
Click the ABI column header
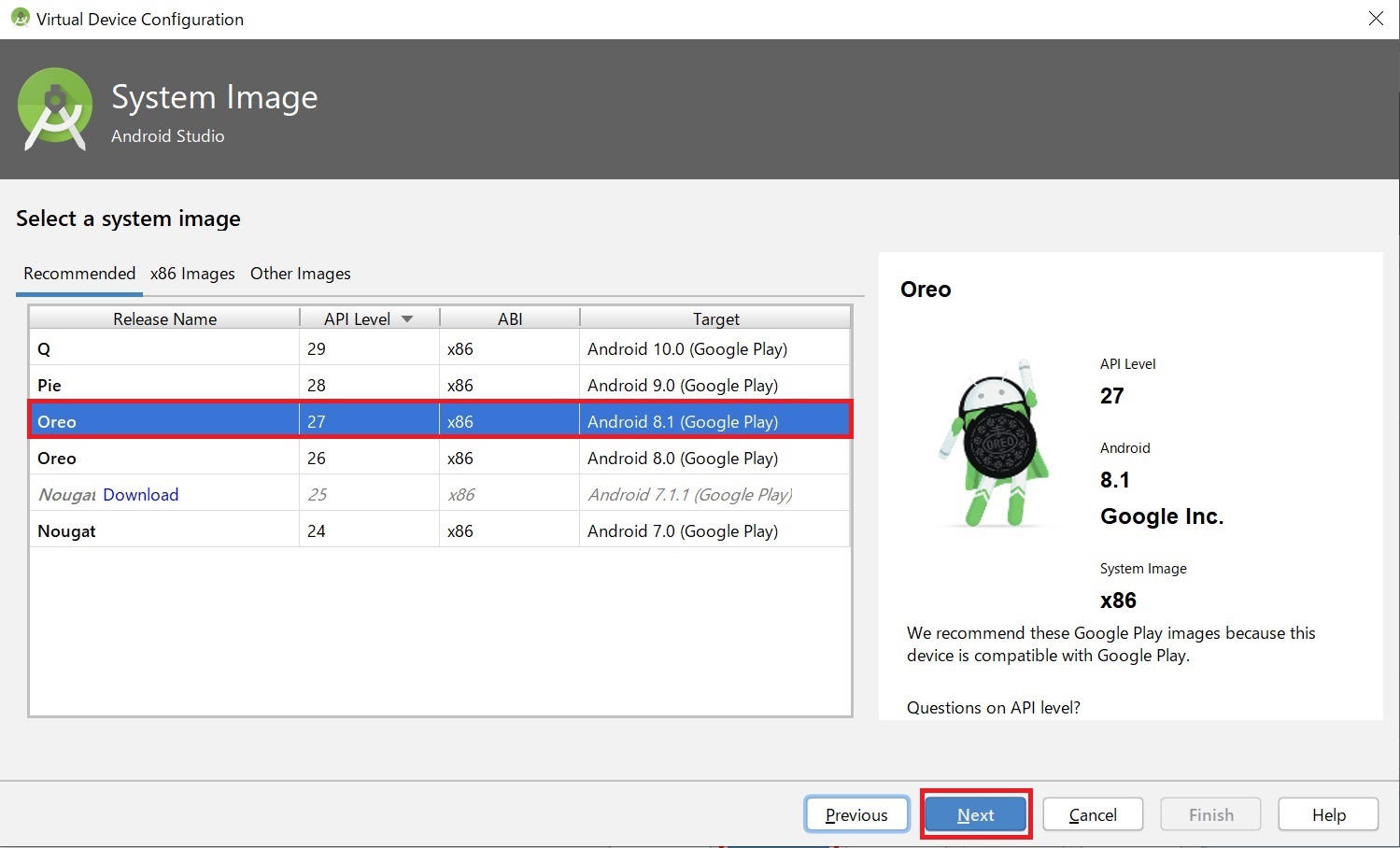[x=510, y=318]
